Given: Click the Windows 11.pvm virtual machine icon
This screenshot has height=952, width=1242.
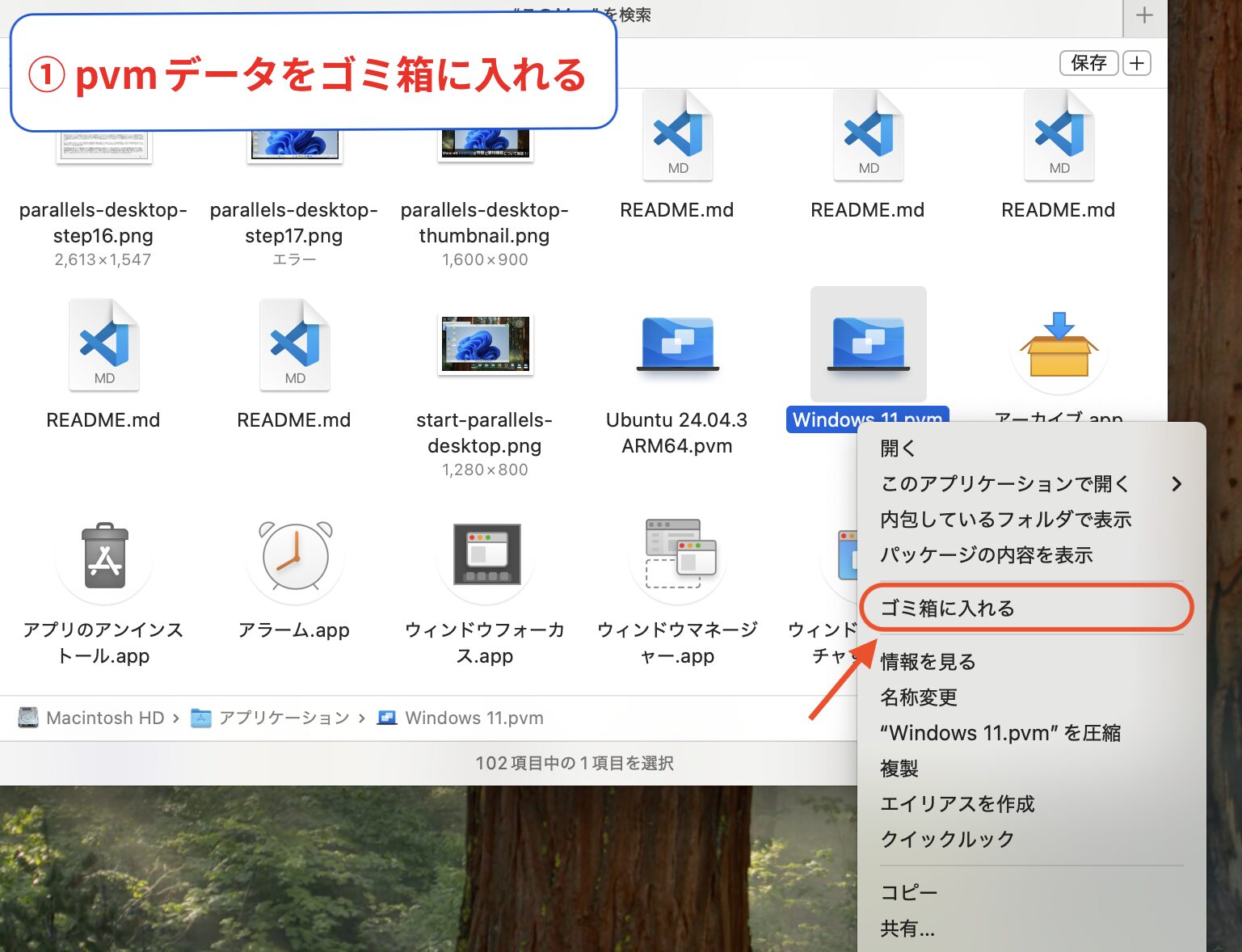Looking at the screenshot, I should click(x=868, y=344).
